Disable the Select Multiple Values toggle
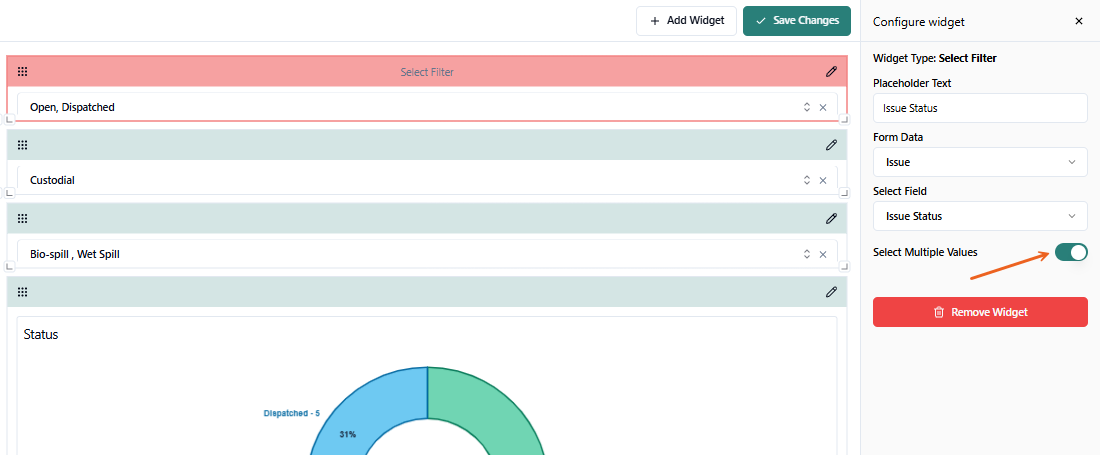Screen dimensions: 1100x455 point(1071,252)
